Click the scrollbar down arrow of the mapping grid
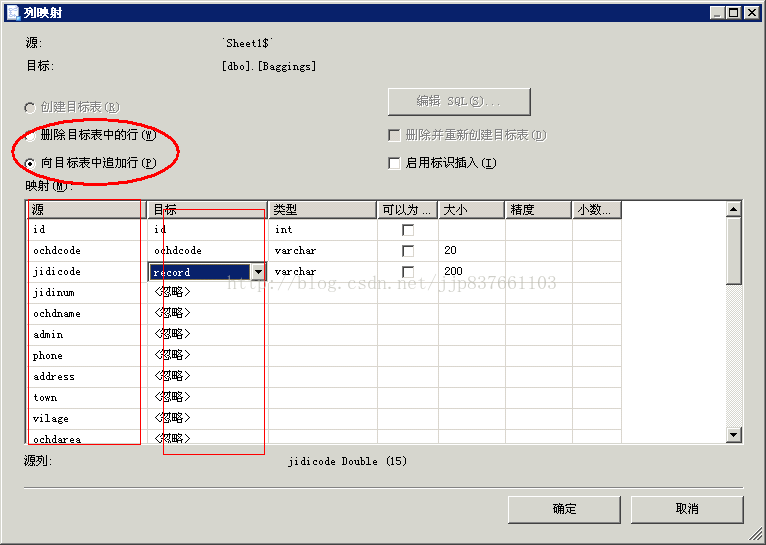 734,435
